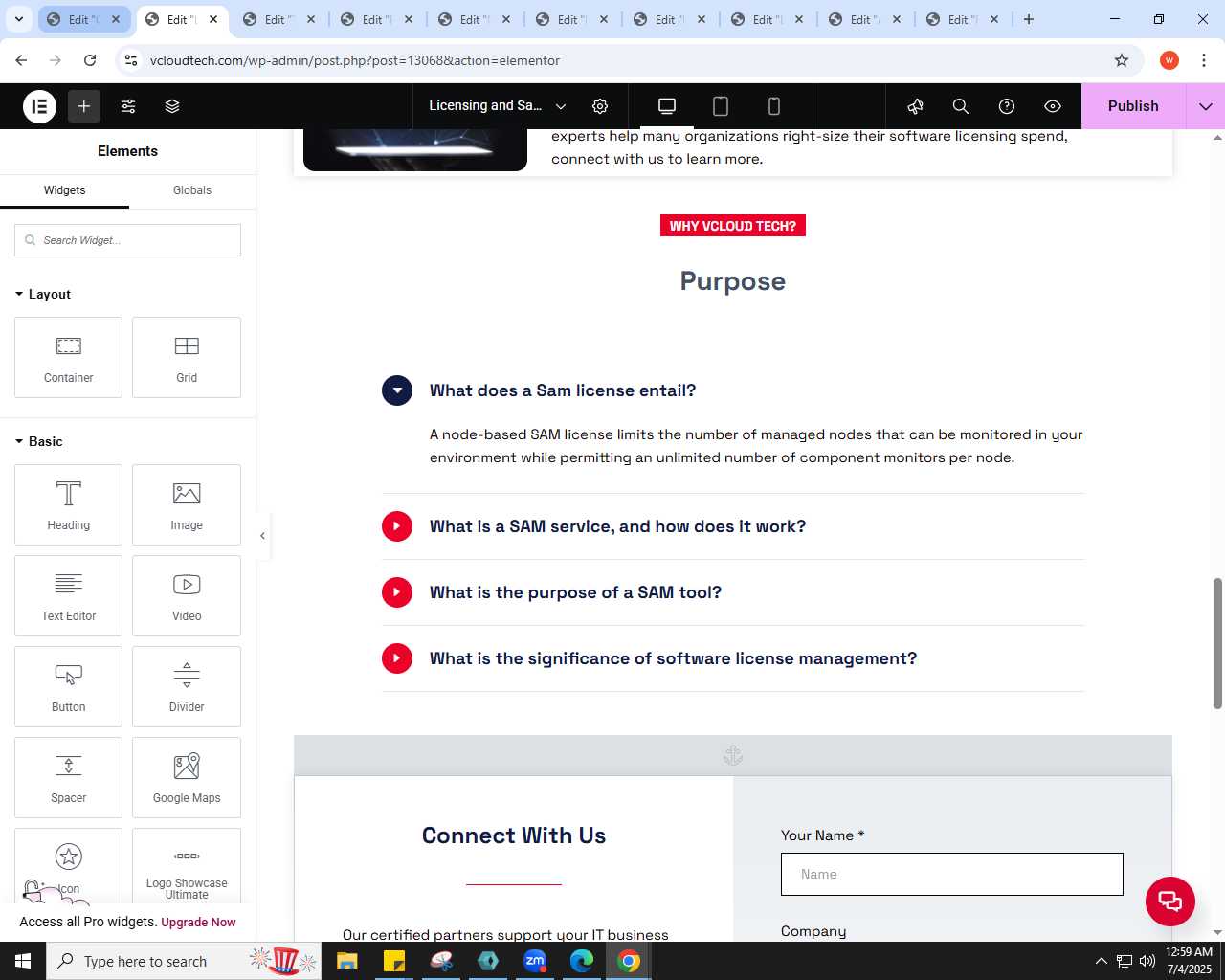Screen dimensions: 1225x980
Task: Switch to the Globals tab
Action: pyautogui.click(x=192, y=190)
